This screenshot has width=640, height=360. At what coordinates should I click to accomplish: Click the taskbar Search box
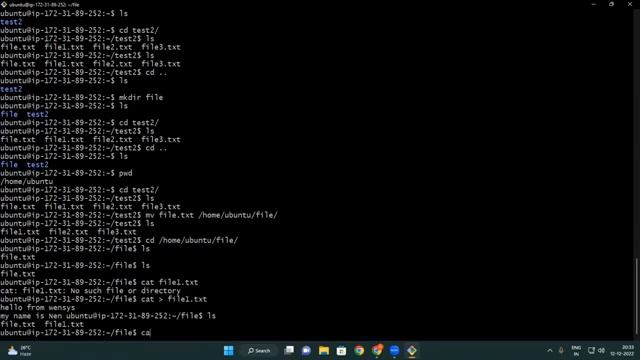click(259, 351)
